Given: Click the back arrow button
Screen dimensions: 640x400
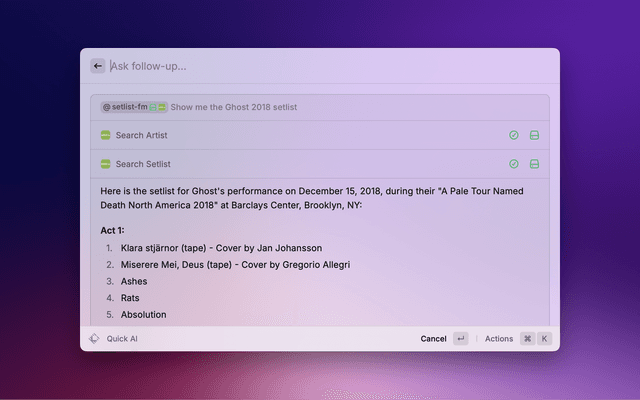Looking at the screenshot, I should [98, 66].
